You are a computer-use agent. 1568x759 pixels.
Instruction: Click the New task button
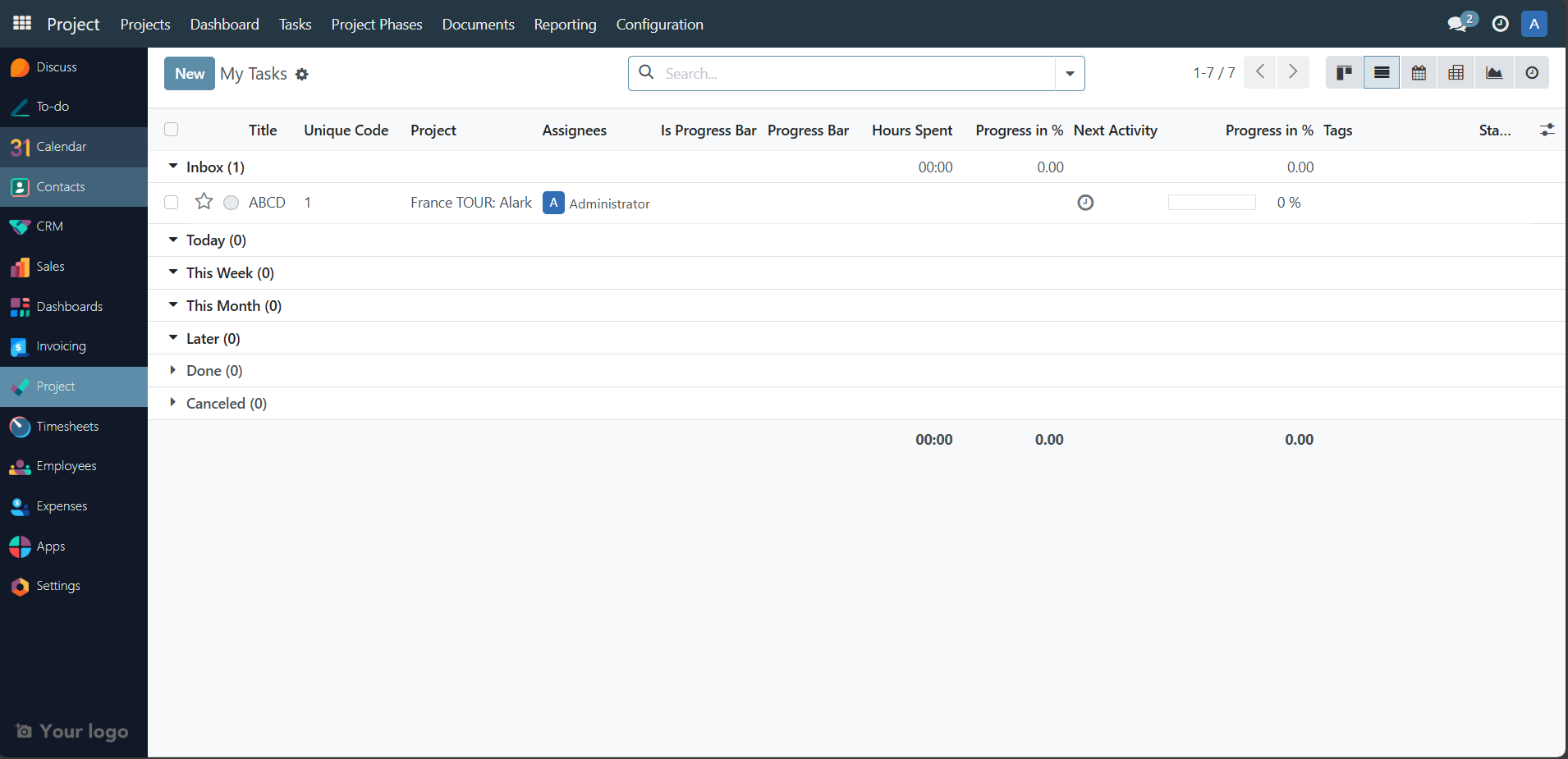pos(190,73)
